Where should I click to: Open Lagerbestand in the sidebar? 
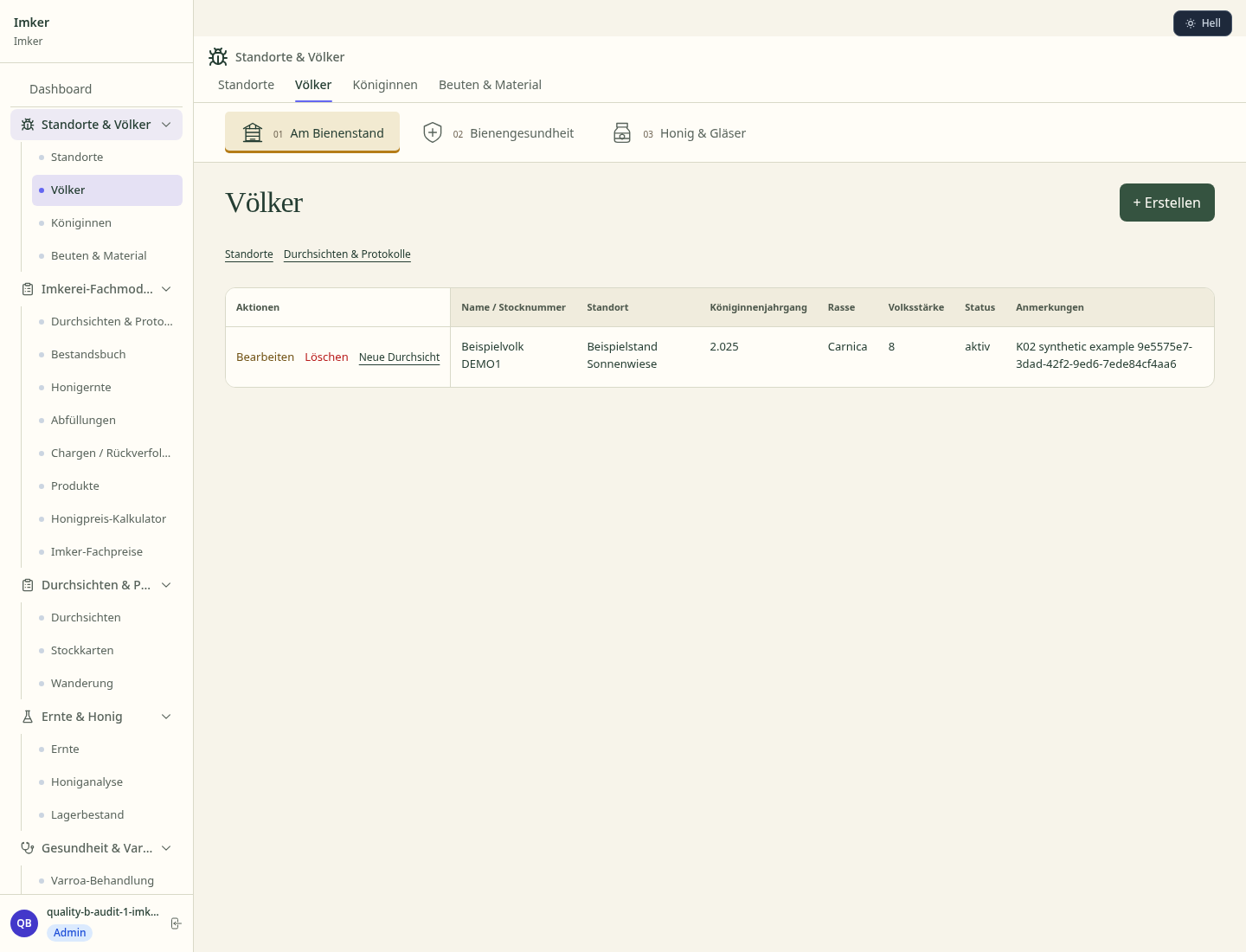tap(107, 815)
